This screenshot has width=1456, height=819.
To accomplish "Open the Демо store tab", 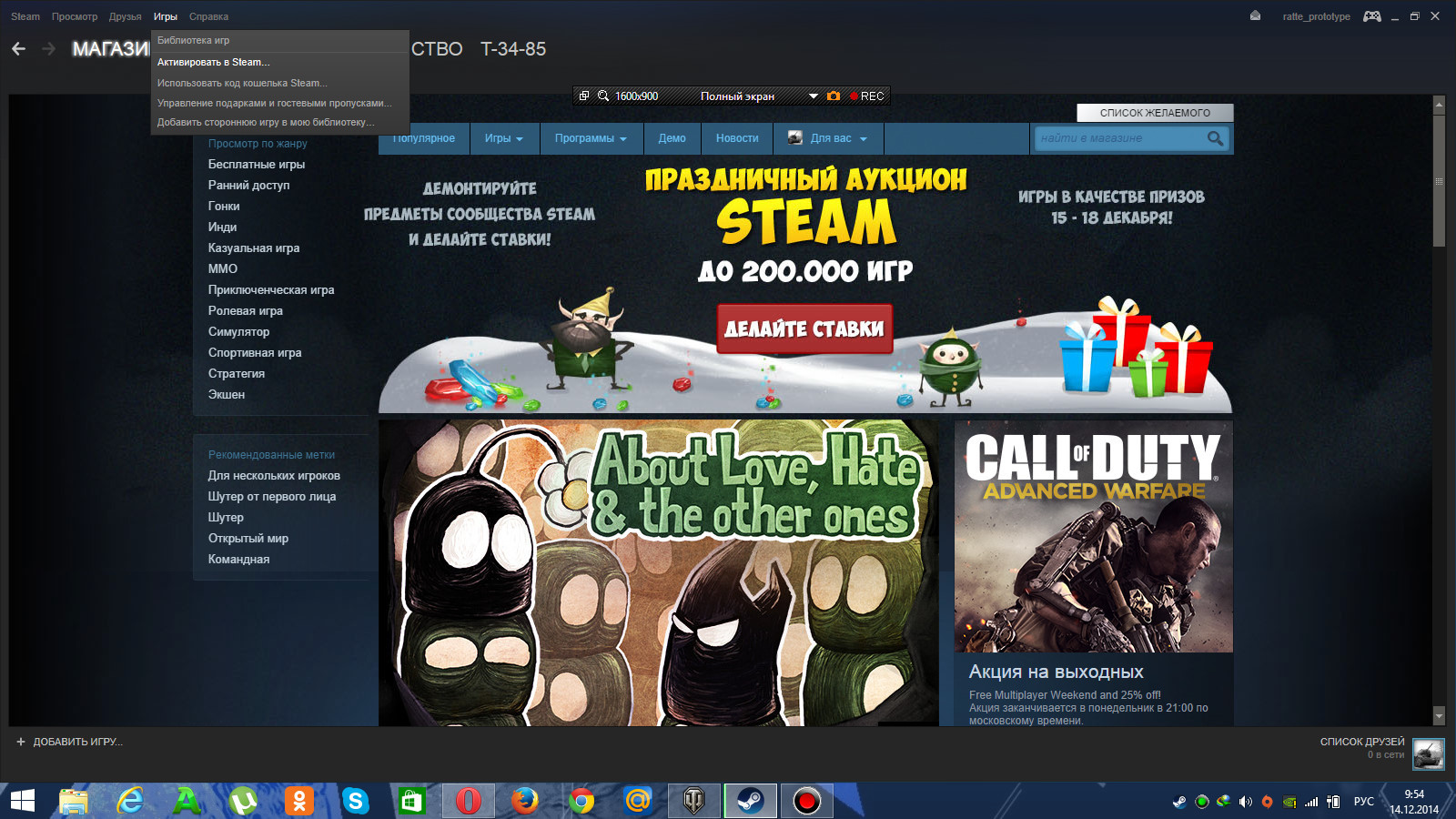I will click(672, 138).
